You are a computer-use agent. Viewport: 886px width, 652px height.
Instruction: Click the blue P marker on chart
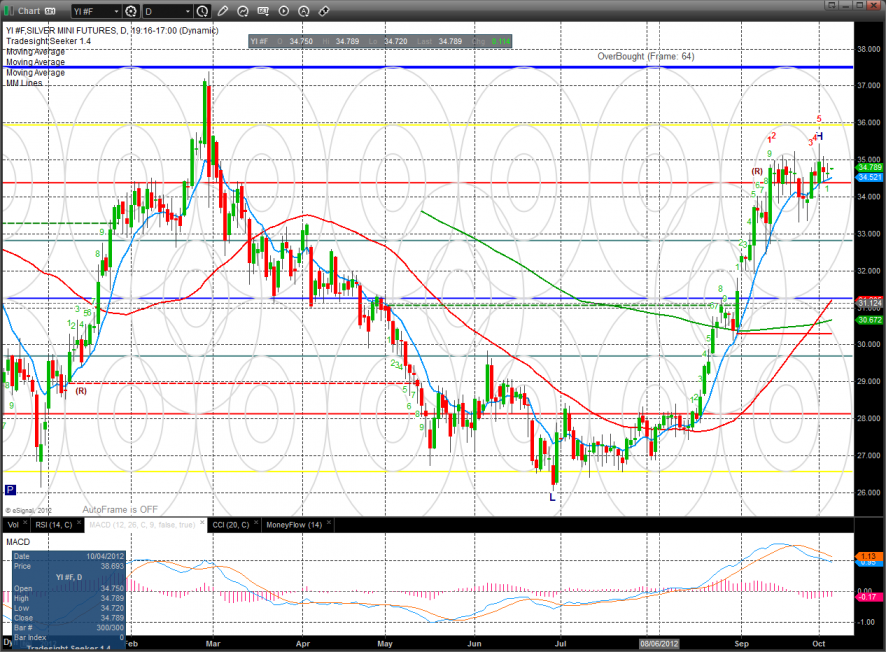[10, 490]
